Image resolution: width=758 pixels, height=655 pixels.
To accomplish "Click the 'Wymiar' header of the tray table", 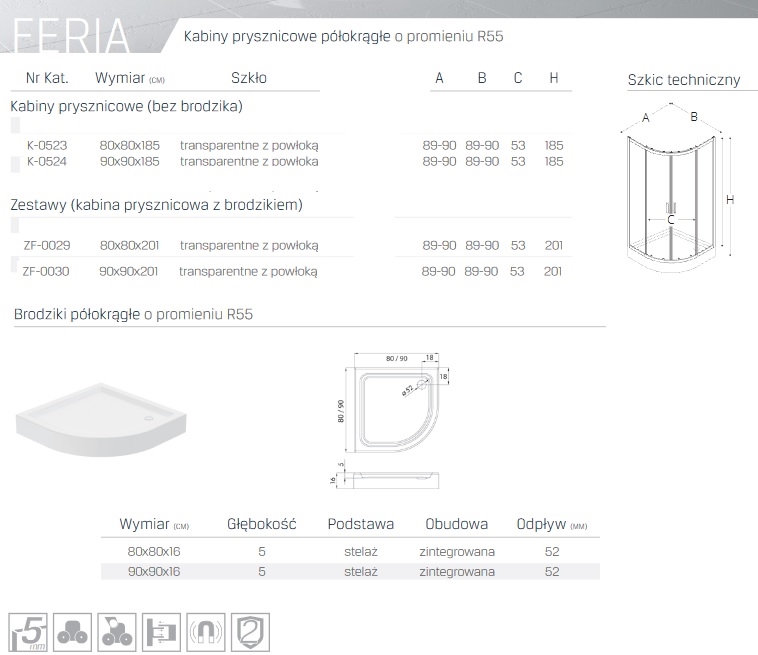I will click(x=154, y=524).
